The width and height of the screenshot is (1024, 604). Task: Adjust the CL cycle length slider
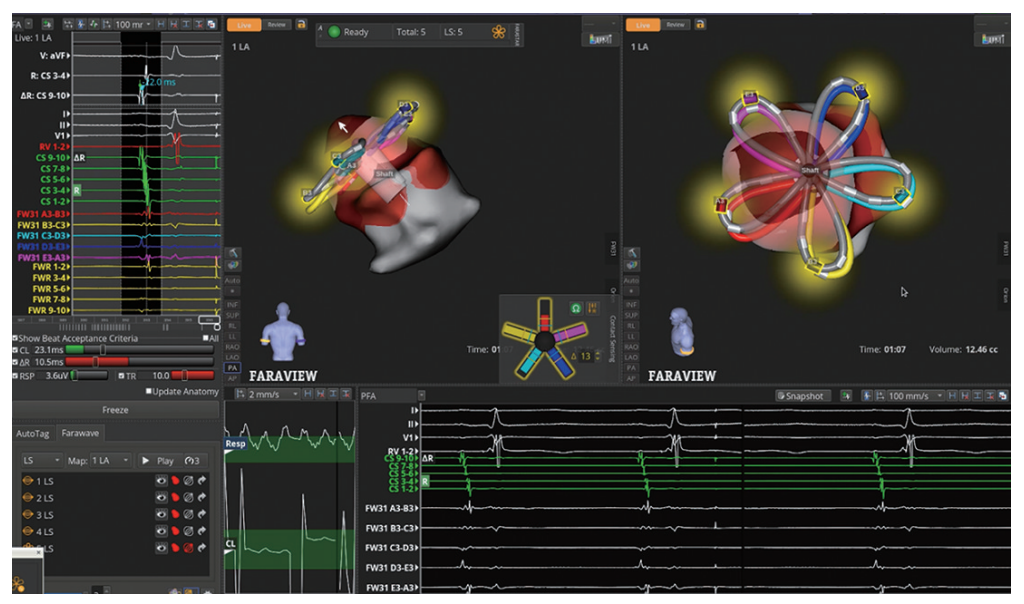click(140, 350)
